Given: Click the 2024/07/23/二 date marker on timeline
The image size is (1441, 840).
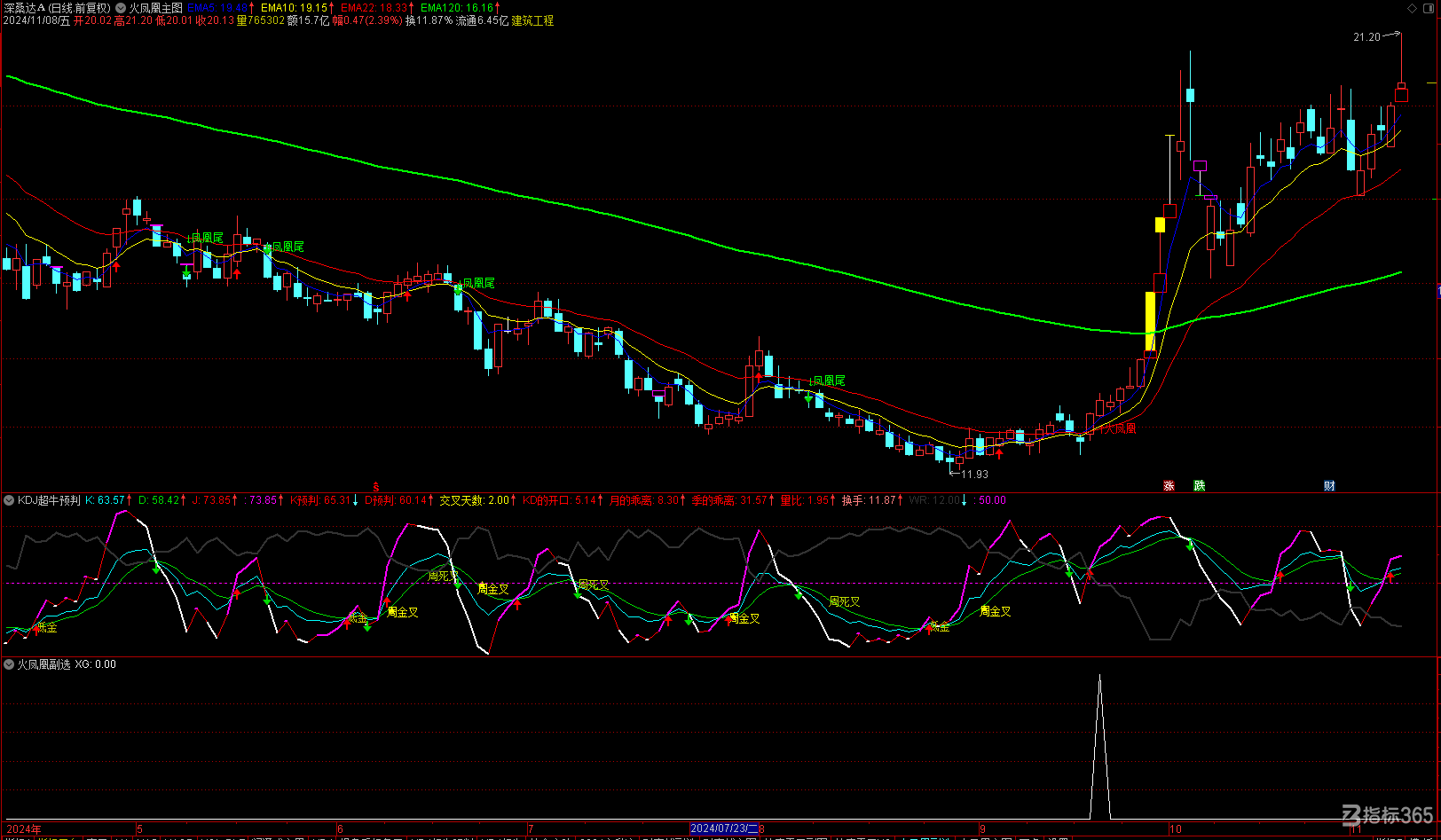Looking at the screenshot, I should [x=724, y=828].
